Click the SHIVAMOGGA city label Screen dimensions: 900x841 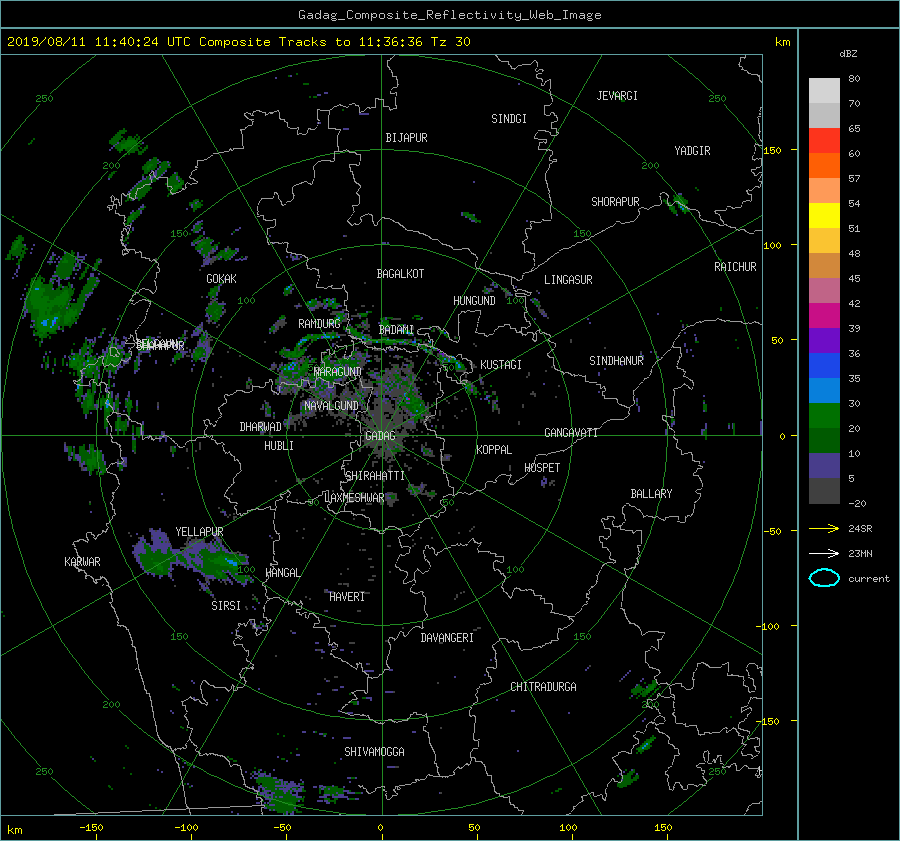coord(374,752)
